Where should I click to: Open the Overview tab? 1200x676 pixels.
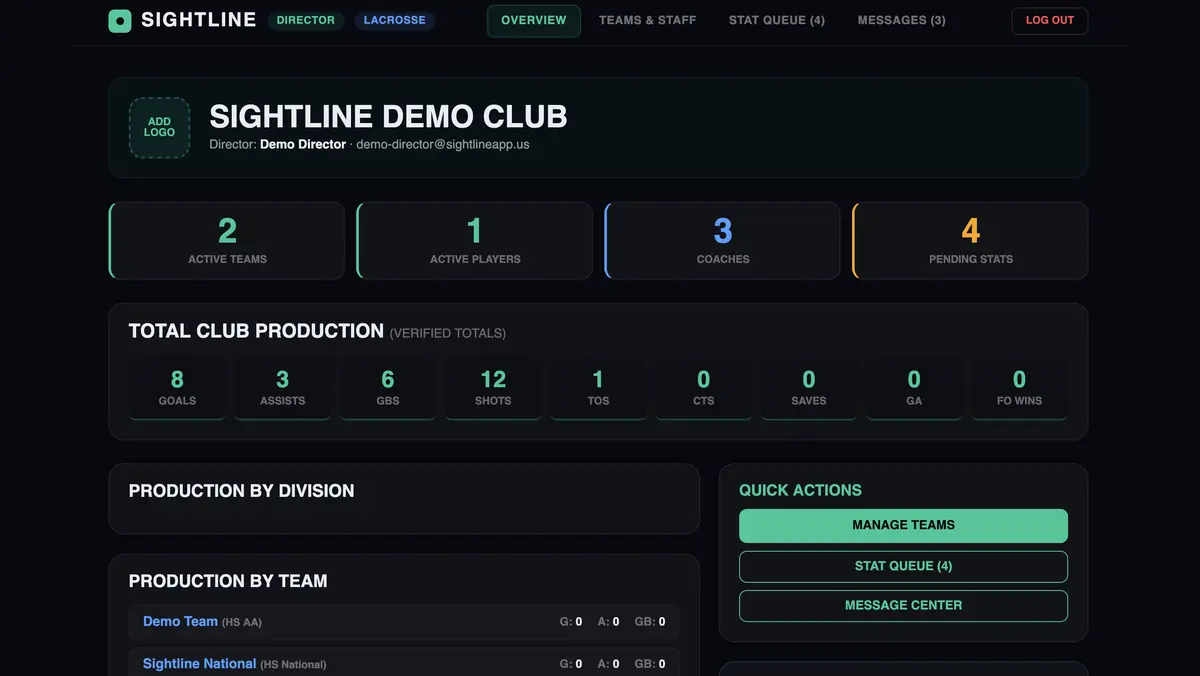click(x=534, y=20)
